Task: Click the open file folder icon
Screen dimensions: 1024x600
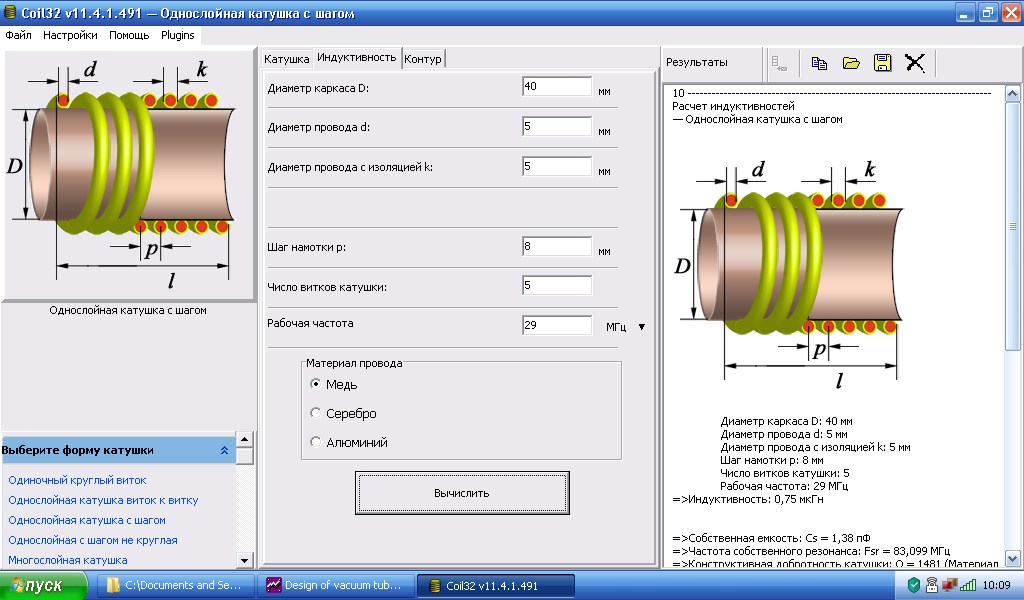Action: [851, 63]
